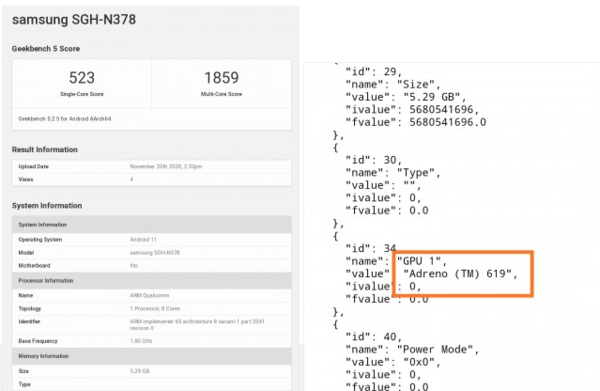Screen dimensions: 600x391
Task: Click the Views row
Action: (x=152, y=179)
